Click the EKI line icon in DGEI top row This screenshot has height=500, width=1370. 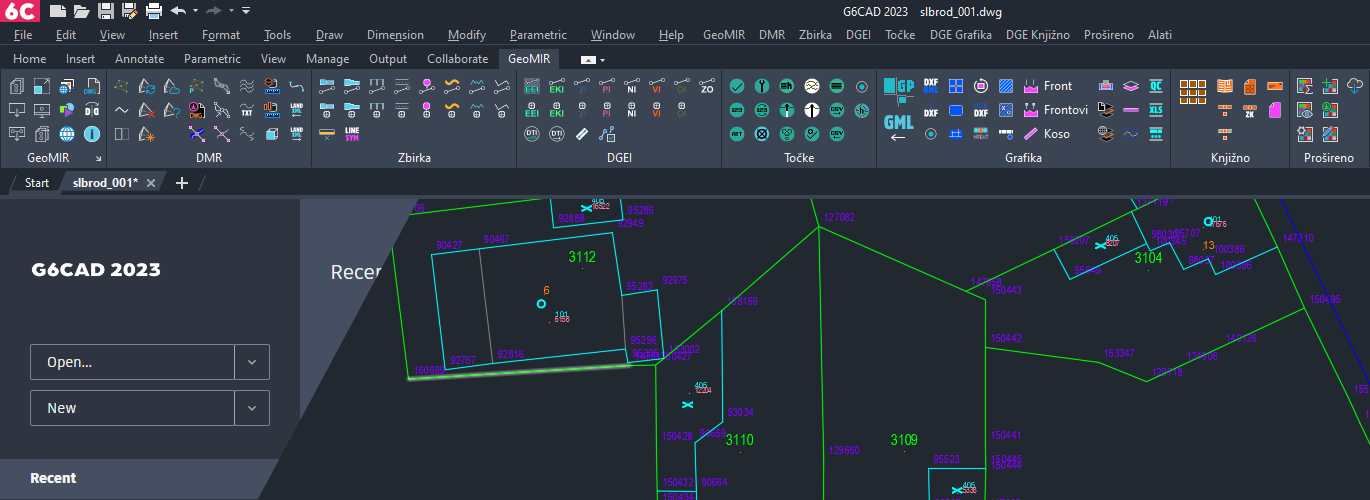pyautogui.click(x=556, y=86)
